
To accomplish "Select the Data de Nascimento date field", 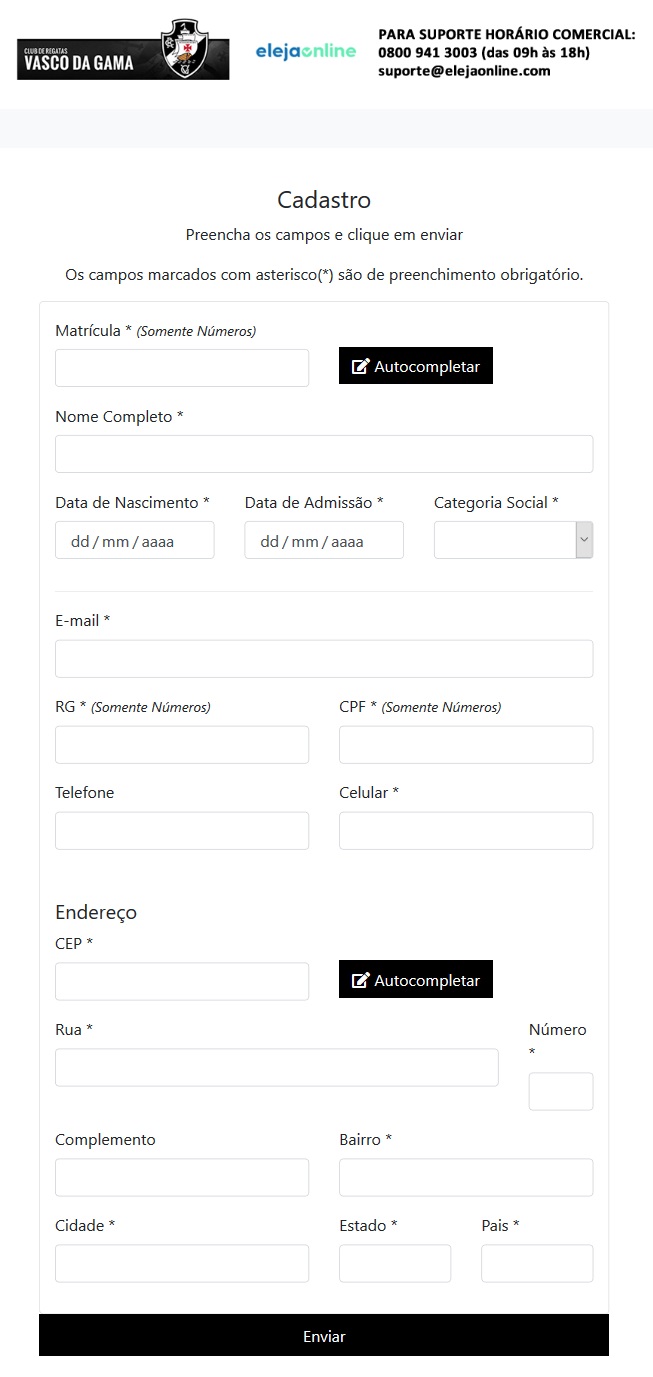I will [x=134, y=540].
